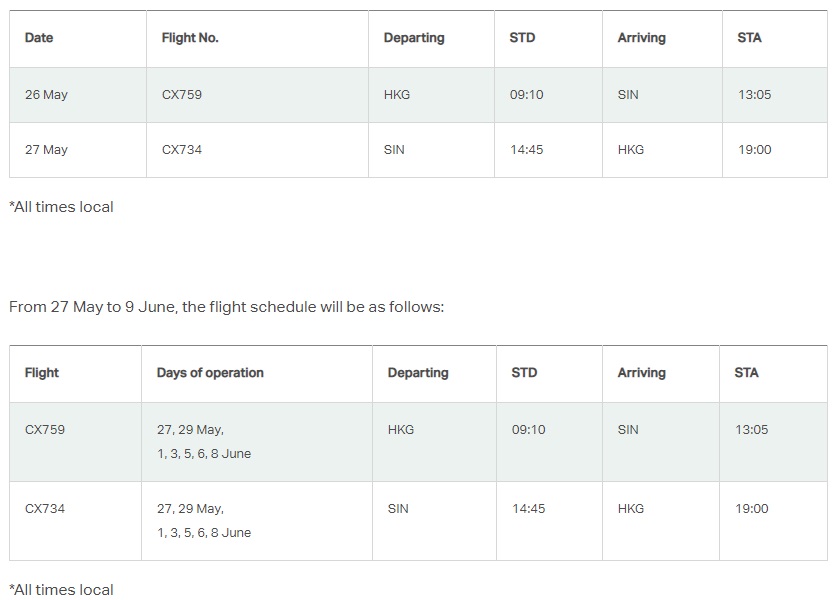Select the "*All times local" note under the first table

point(62,207)
